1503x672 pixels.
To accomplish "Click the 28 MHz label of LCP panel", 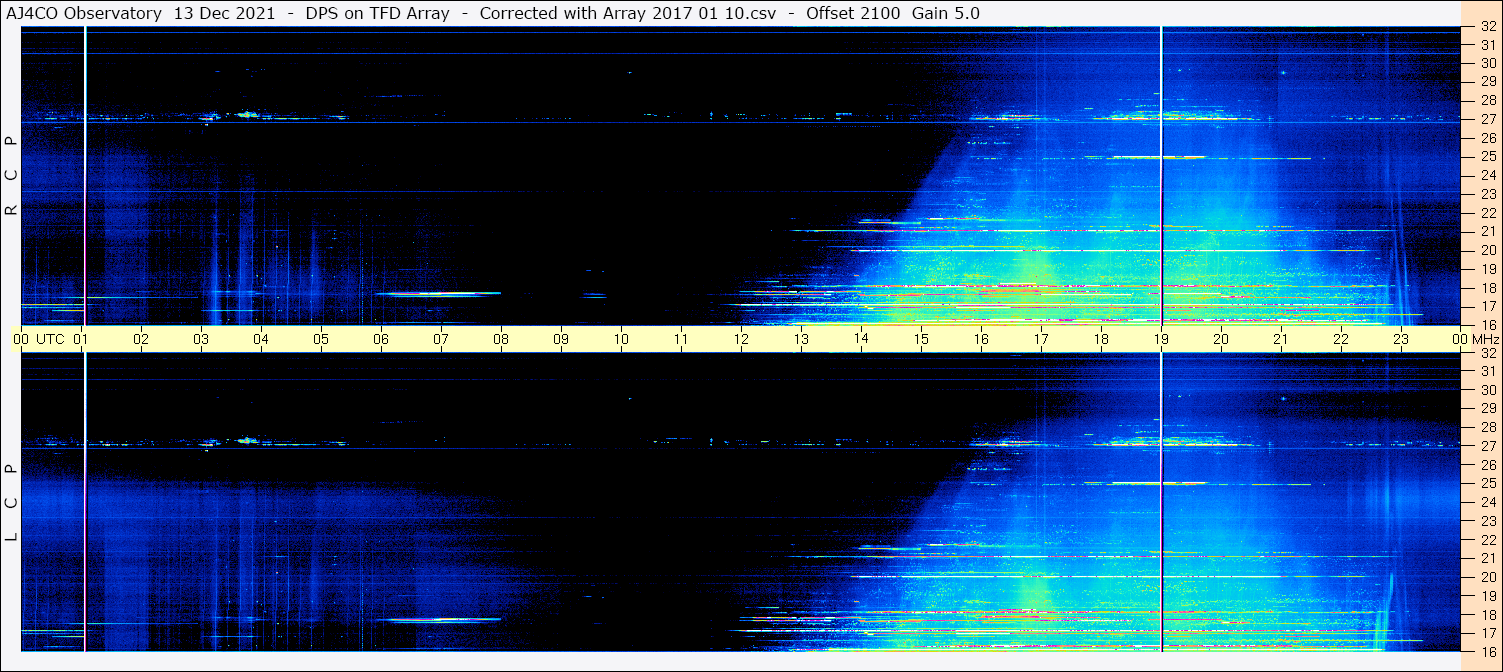I will [x=1487, y=427].
